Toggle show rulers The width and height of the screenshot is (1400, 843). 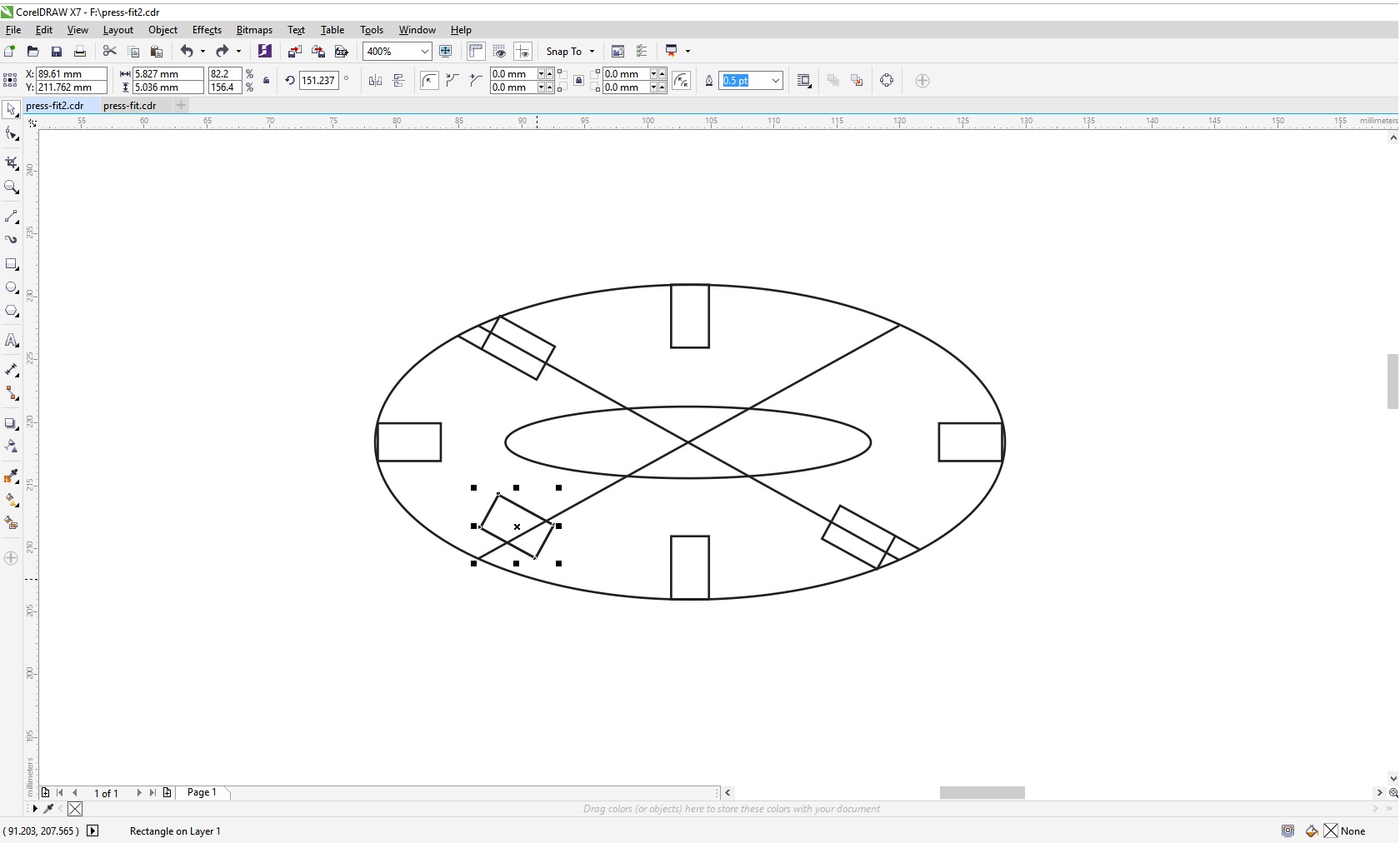[476, 52]
